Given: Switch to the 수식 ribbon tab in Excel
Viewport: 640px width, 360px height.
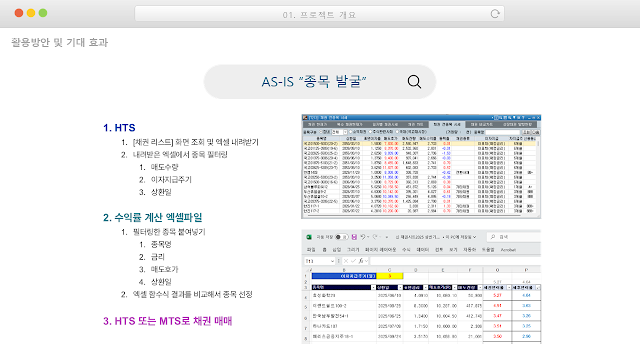Looking at the screenshot, I should click(406, 249).
